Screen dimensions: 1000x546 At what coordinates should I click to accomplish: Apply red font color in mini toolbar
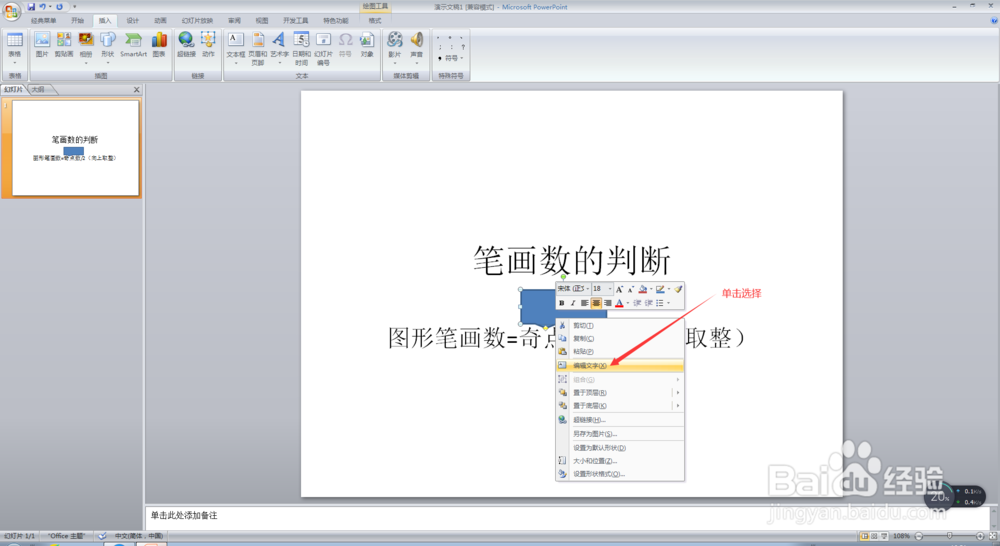click(619, 303)
